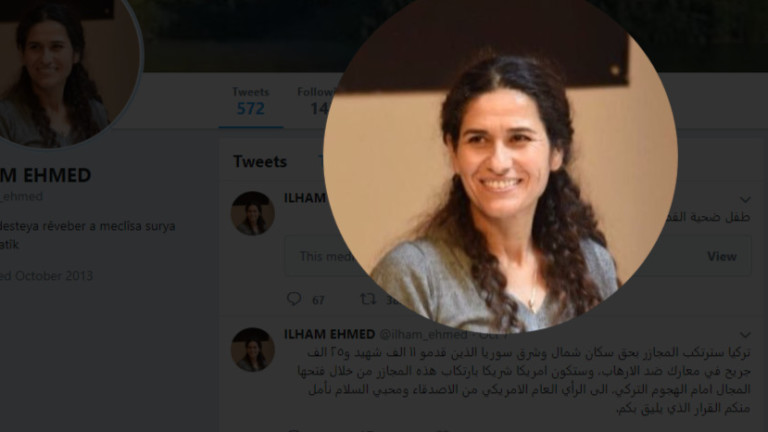Click the @ilham_ehmed handle in second tweet

pos(424,335)
